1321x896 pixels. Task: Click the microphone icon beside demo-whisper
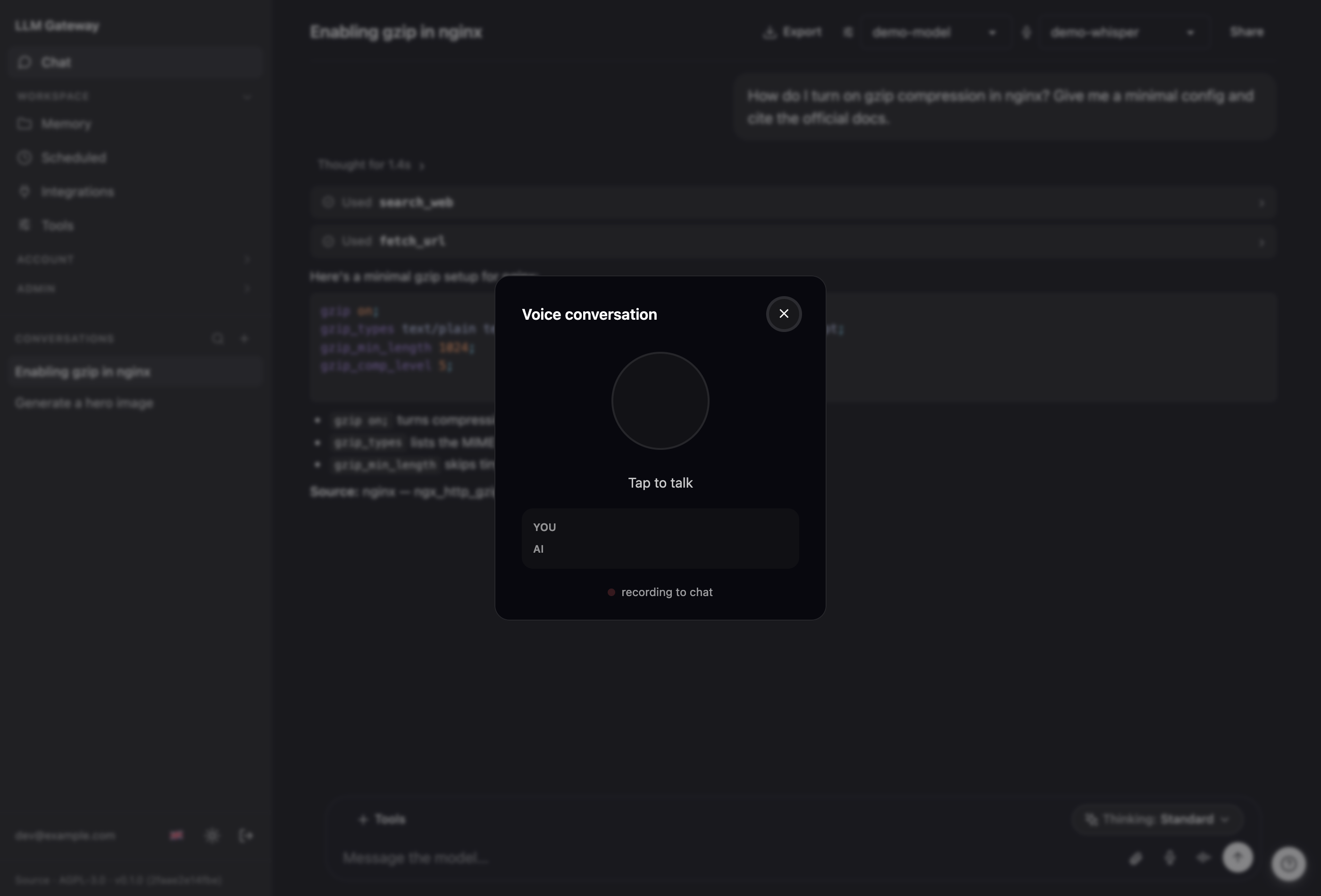click(x=1026, y=33)
